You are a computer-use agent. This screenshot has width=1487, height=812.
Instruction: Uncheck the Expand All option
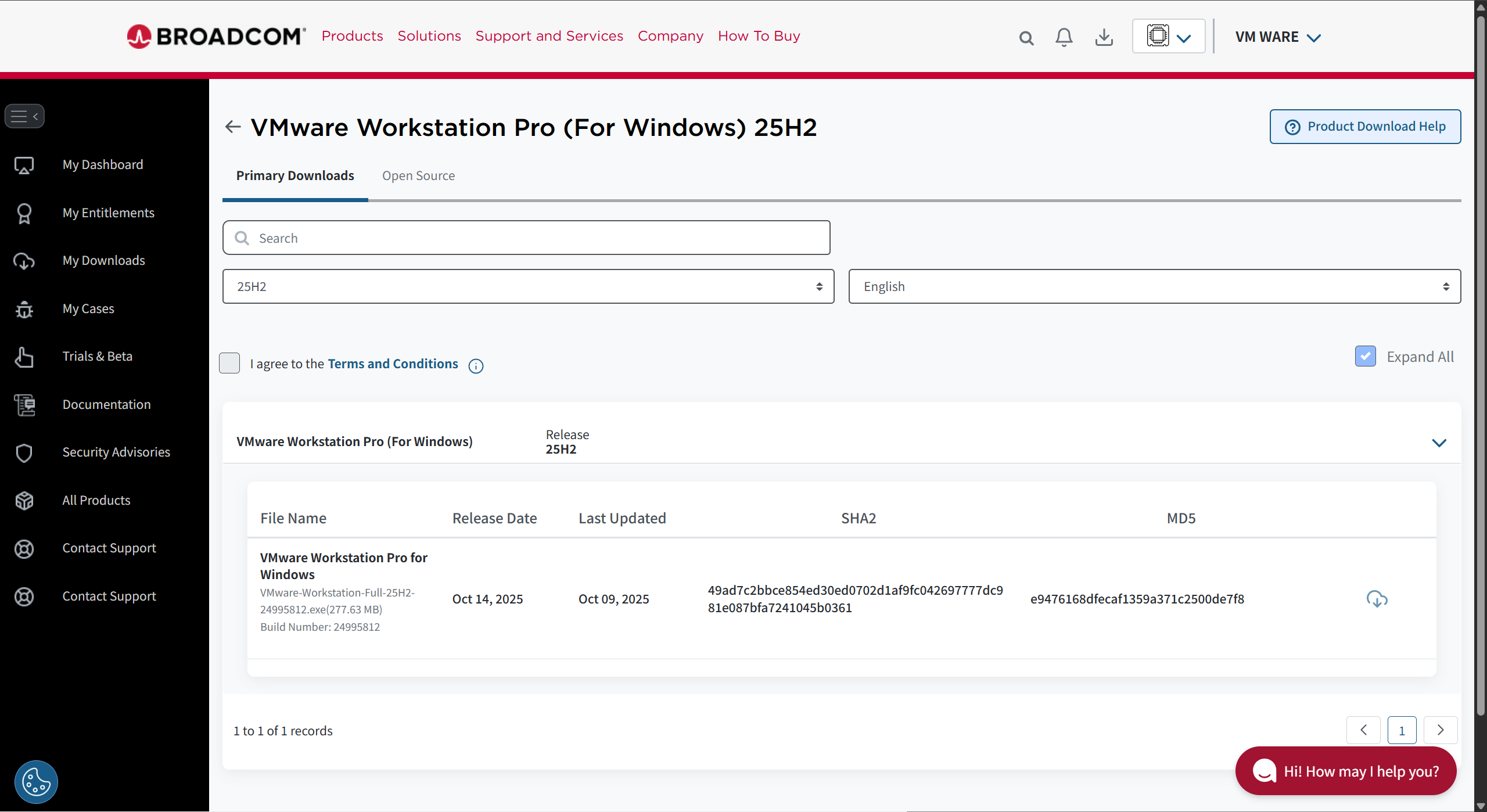pos(1365,356)
